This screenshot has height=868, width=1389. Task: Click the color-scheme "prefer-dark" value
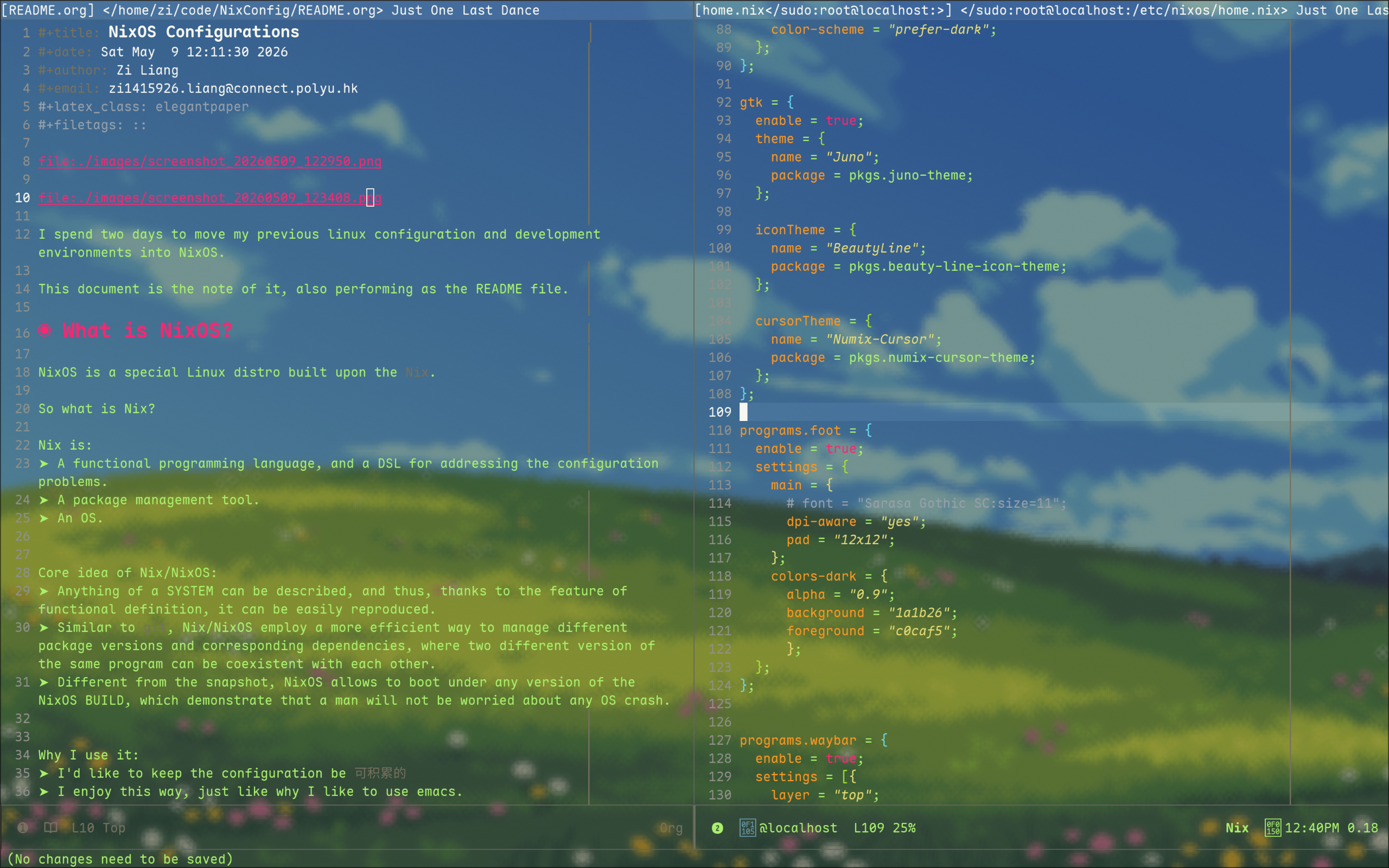click(x=939, y=30)
